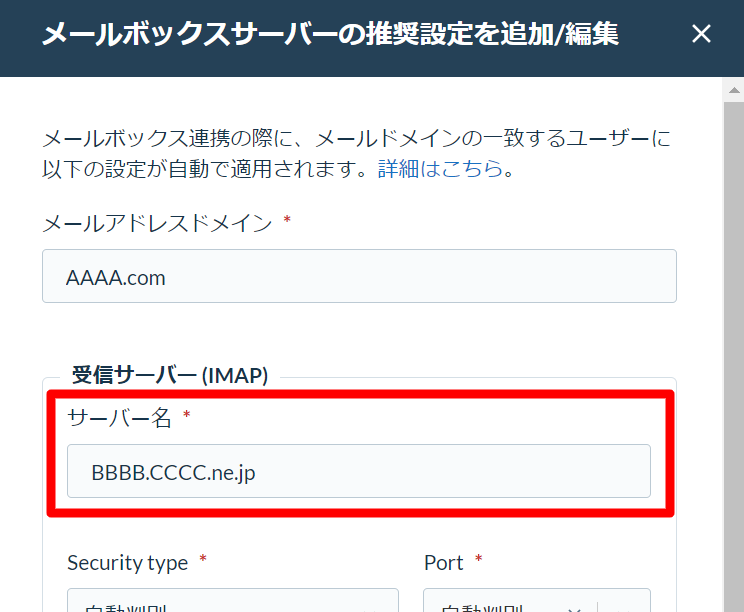Close the mailbox server settings dialog
This screenshot has width=744, height=612.
[x=701, y=34]
